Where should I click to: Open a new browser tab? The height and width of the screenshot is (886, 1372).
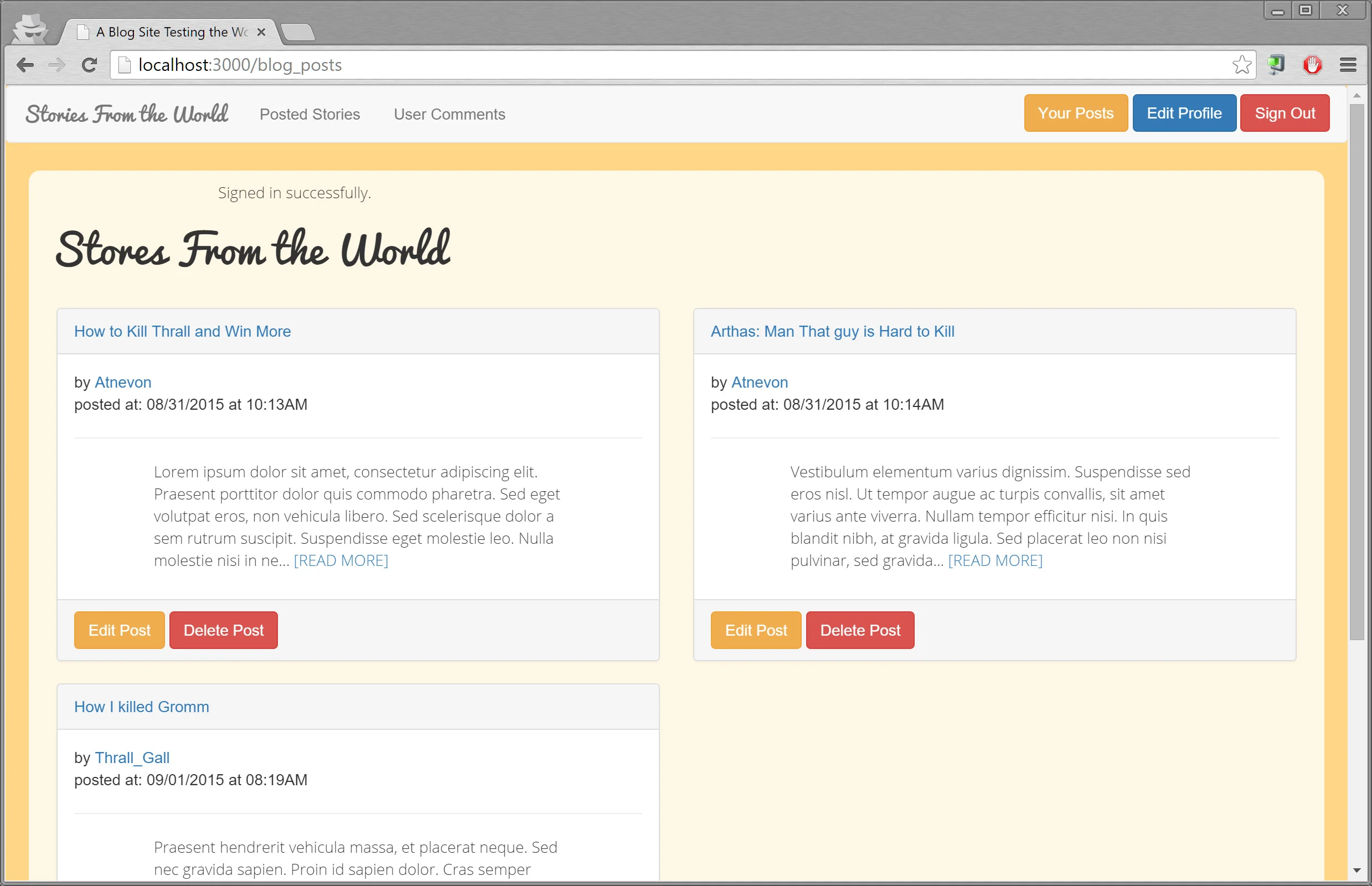(x=298, y=32)
